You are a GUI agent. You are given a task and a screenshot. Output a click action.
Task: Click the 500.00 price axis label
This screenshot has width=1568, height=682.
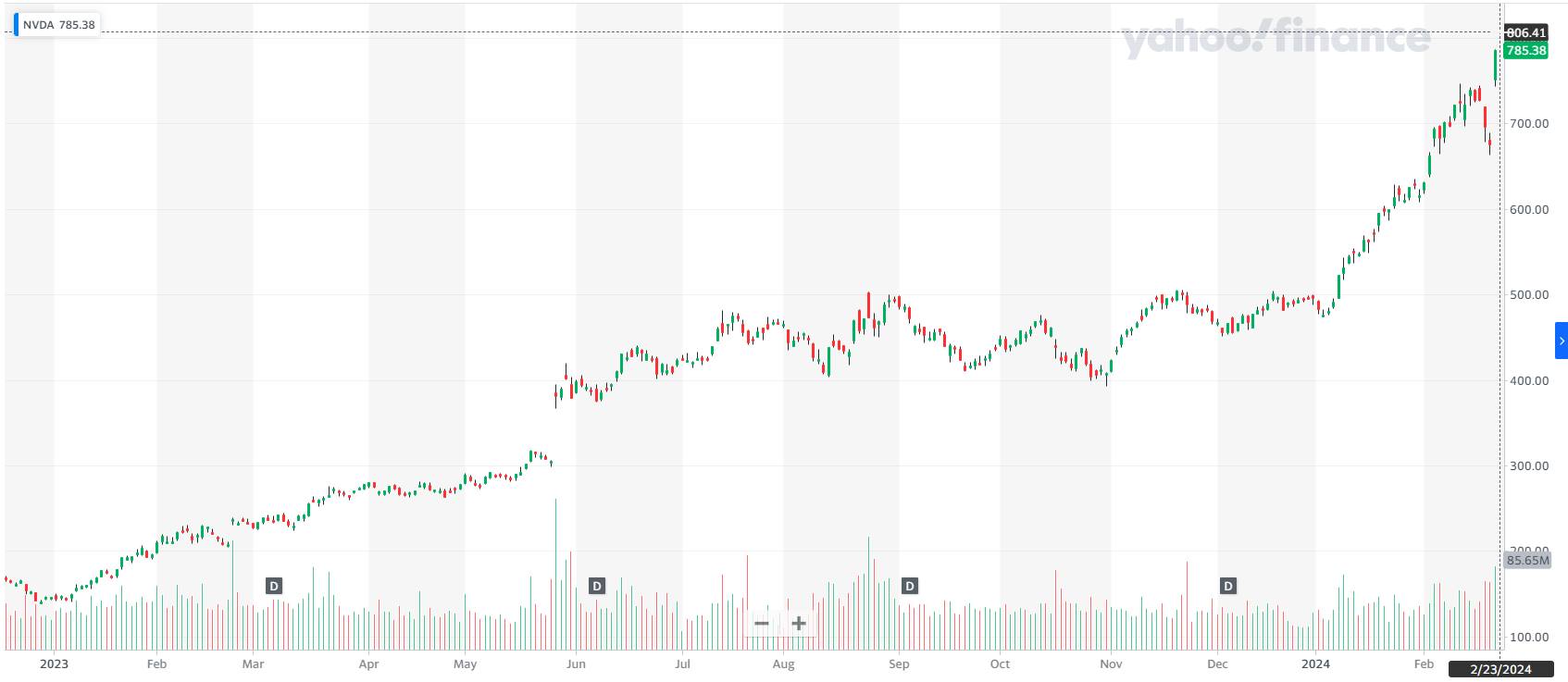[x=1528, y=295]
